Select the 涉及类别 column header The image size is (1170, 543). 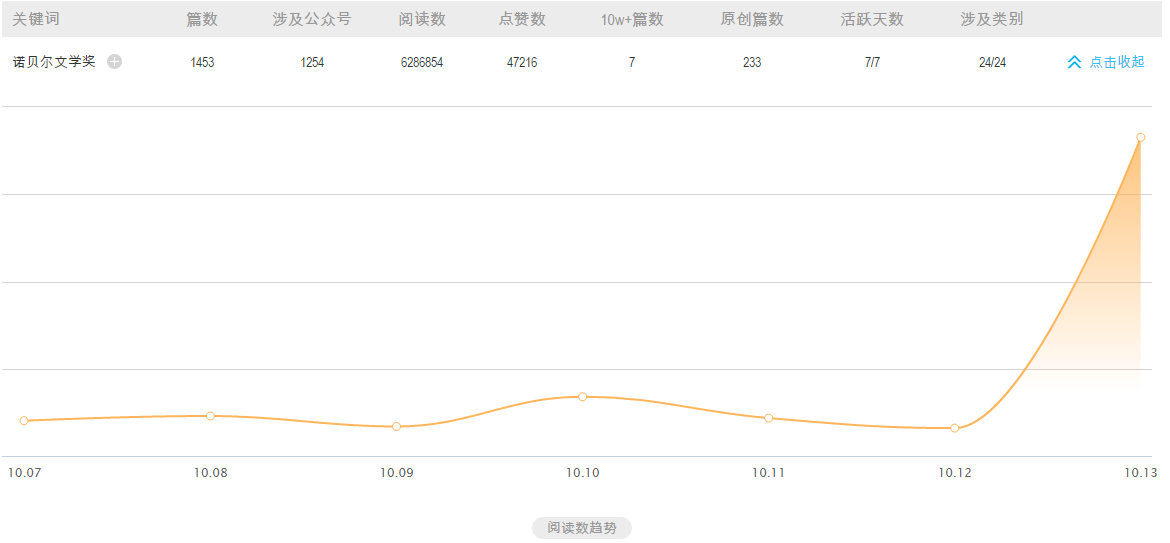(x=992, y=19)
